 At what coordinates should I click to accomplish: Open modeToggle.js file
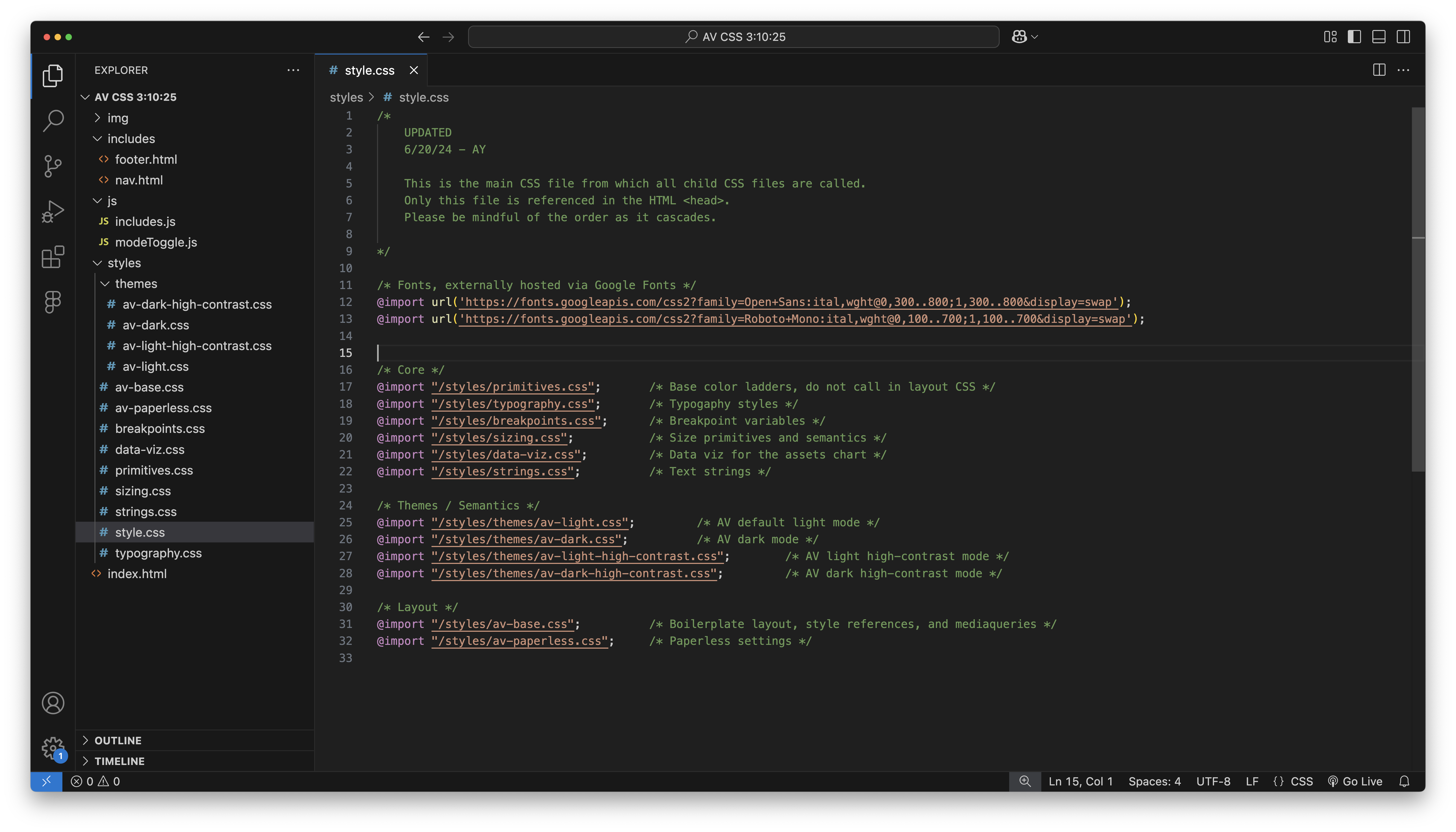[195, 242]
